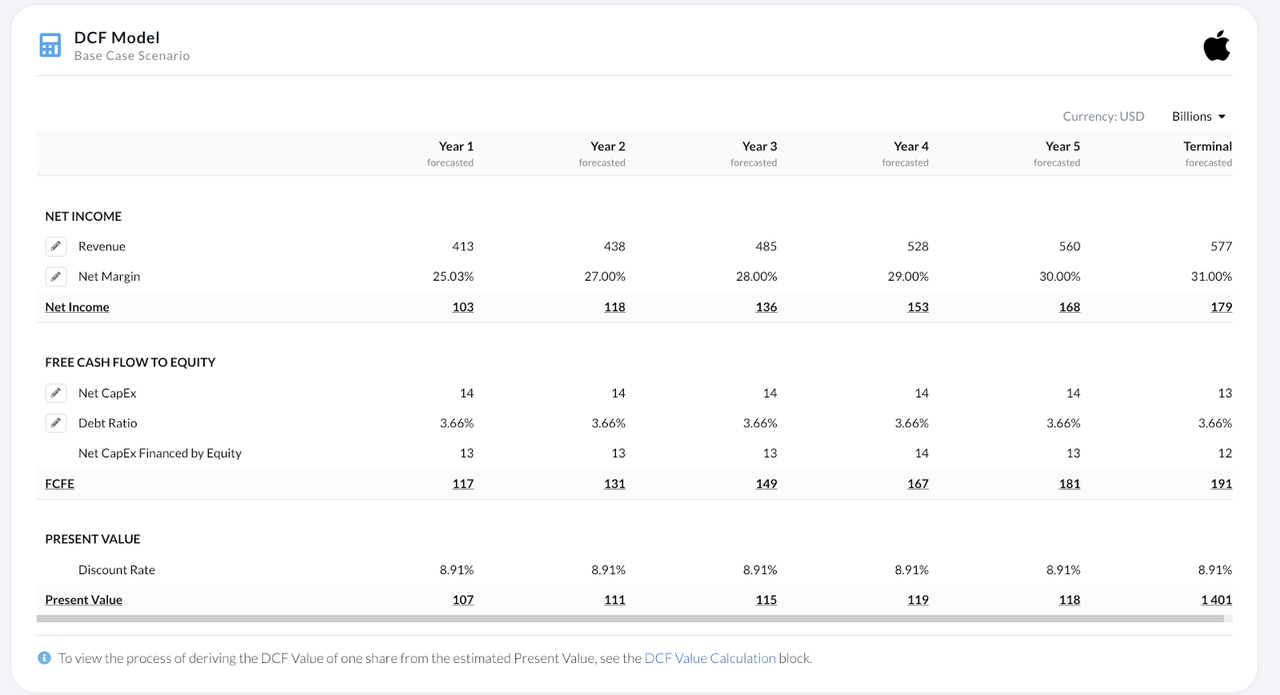Viewport: 1280px width, 695px height.
Task: Select the Year 1 column header
Action: [x=455, y=146]
